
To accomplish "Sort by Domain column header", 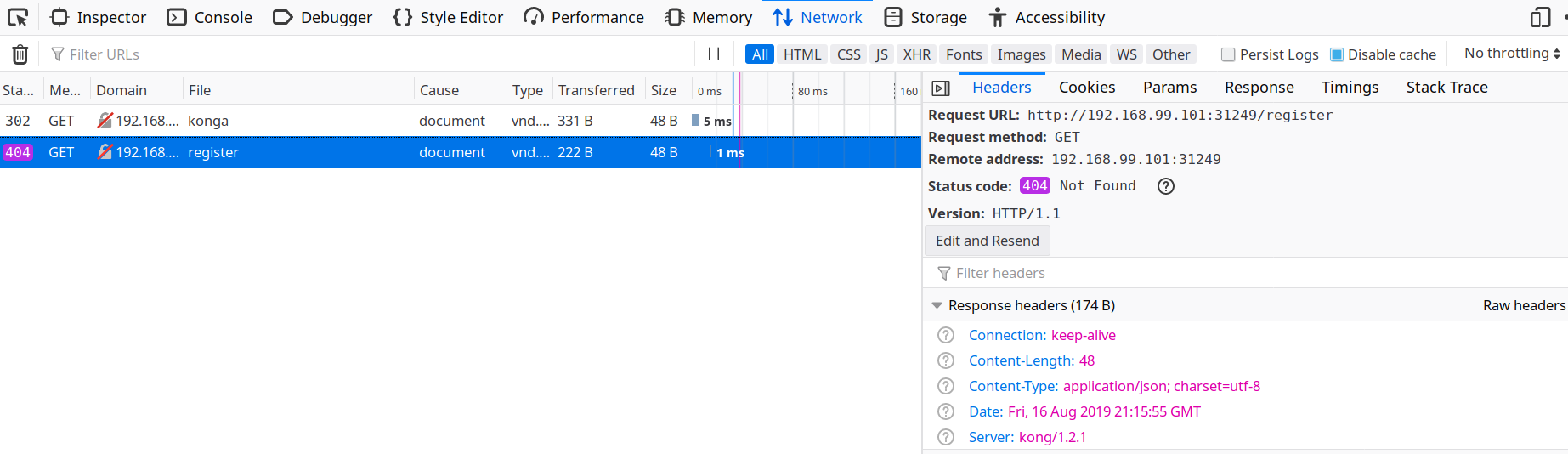I will [x=136, y=90].
